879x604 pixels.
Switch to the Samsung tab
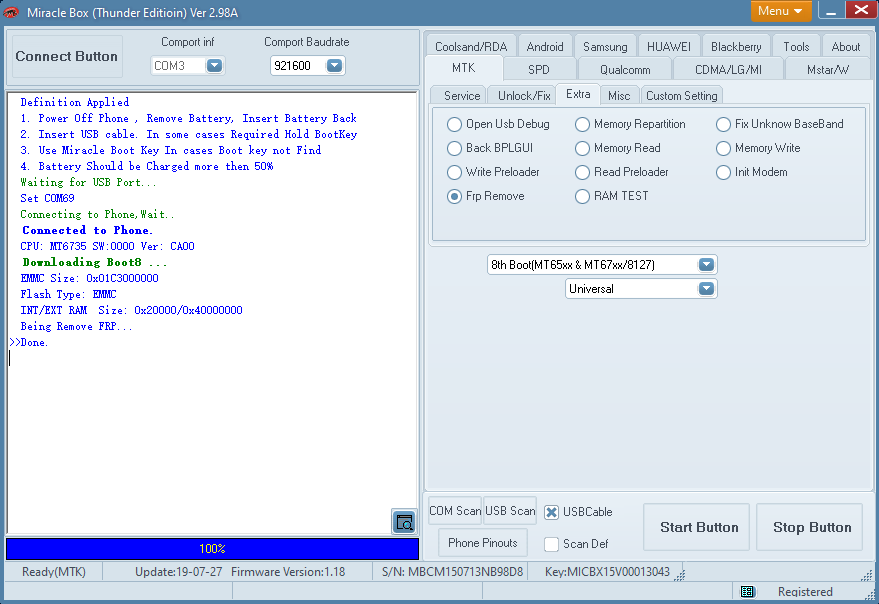pos(605,47)
